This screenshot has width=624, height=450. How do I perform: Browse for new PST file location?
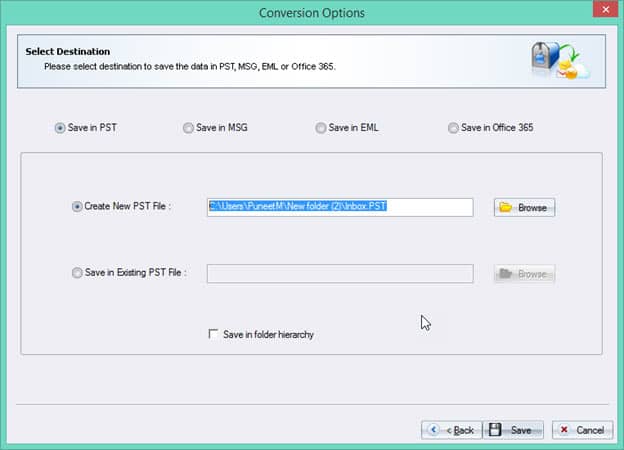coord(524,207)
